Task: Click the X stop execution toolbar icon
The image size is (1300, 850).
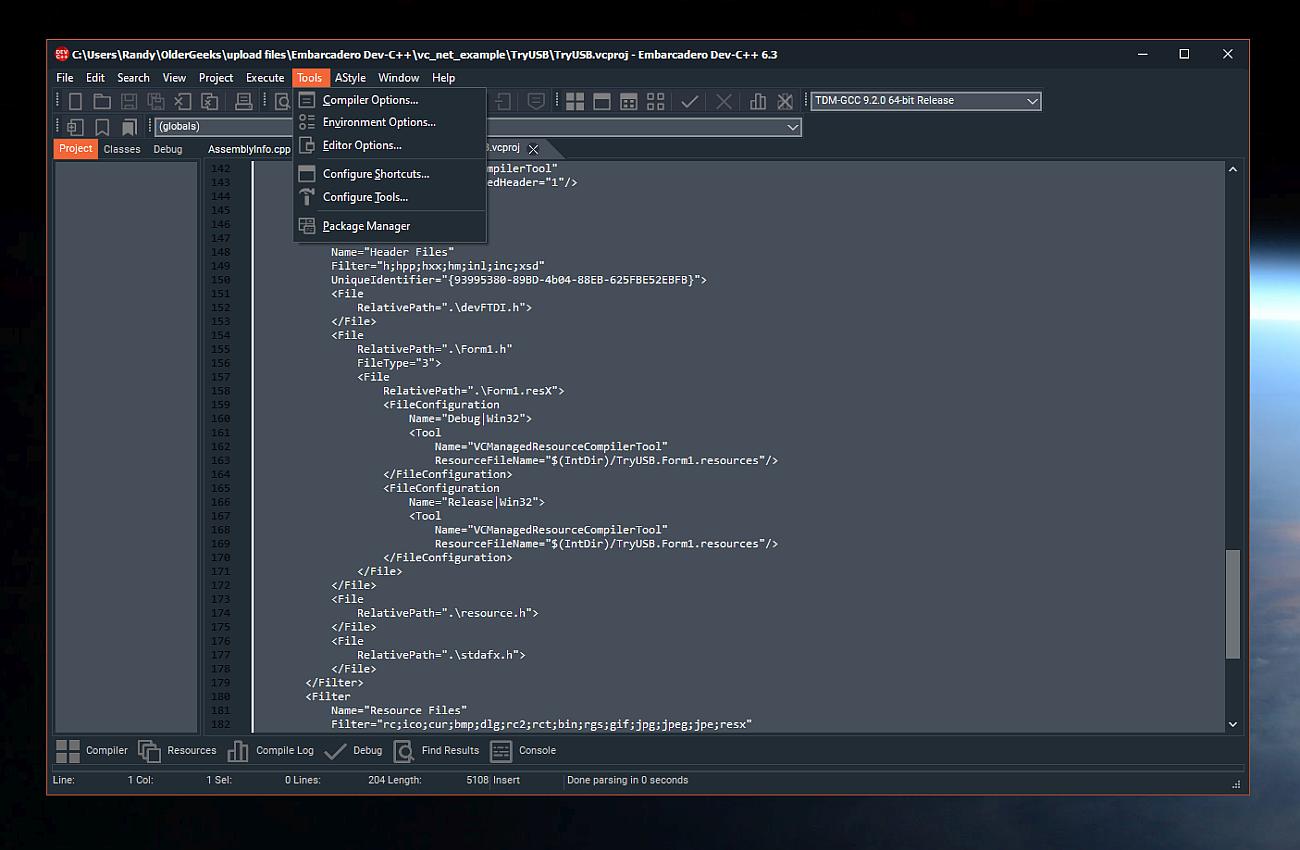Action: (724, 101)
